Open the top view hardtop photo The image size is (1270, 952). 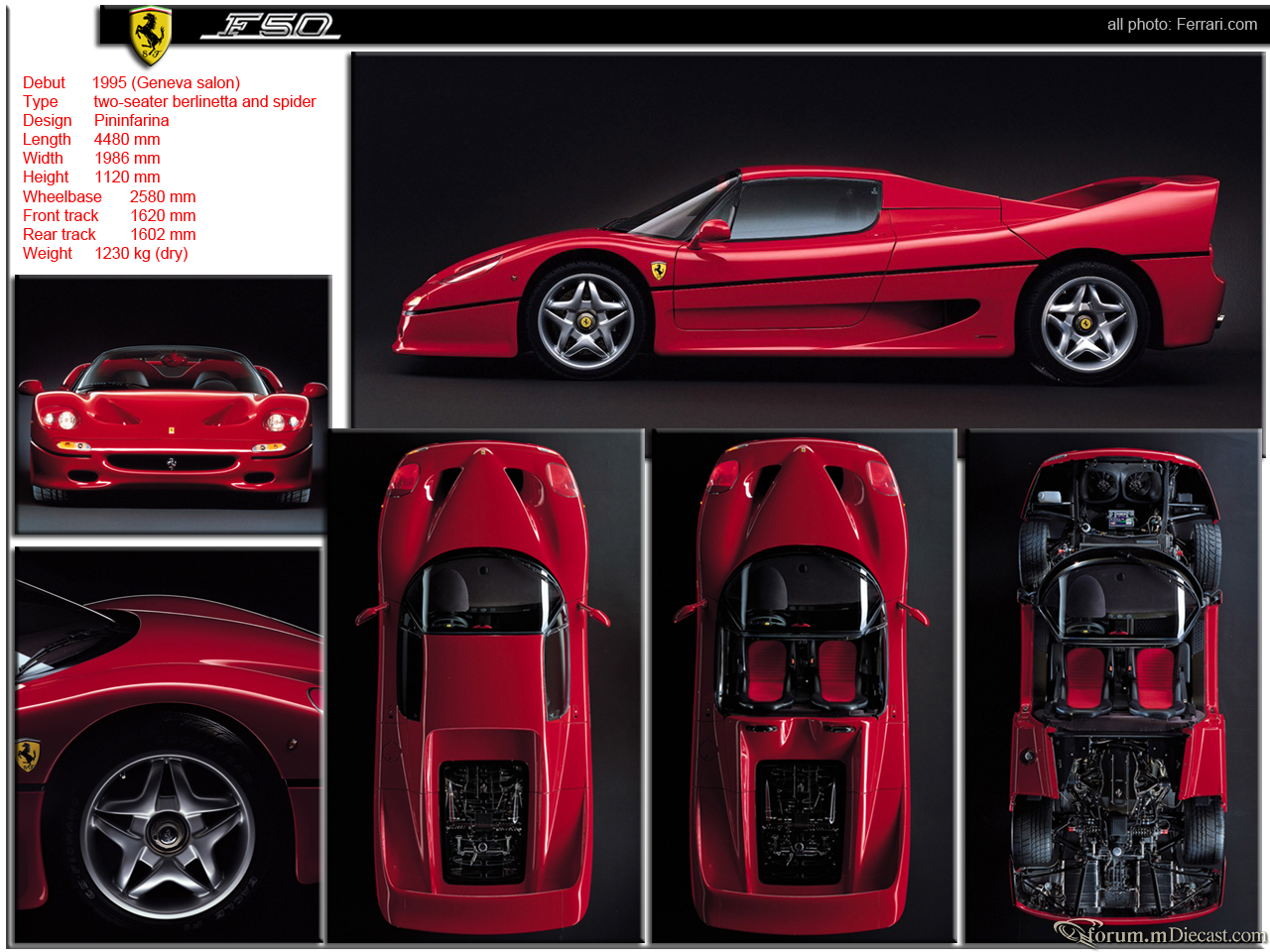tap(485, 686)
